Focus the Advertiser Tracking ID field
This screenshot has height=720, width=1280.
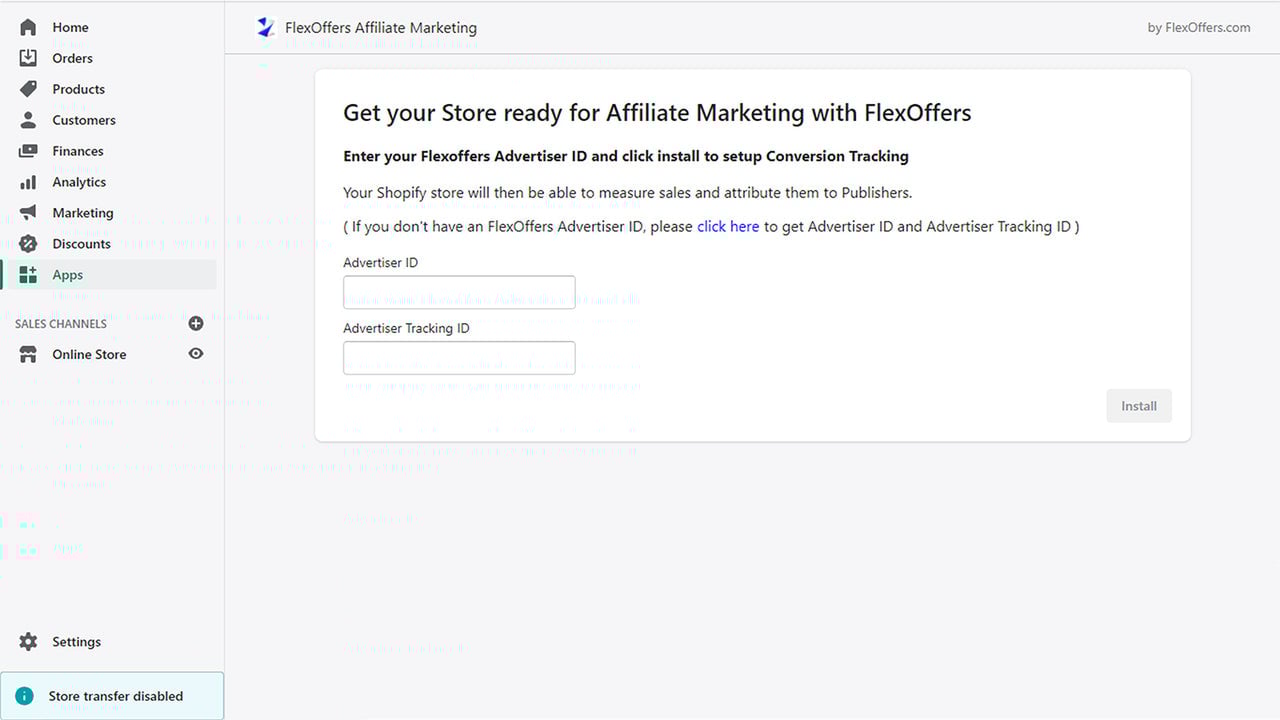[459, 358]
